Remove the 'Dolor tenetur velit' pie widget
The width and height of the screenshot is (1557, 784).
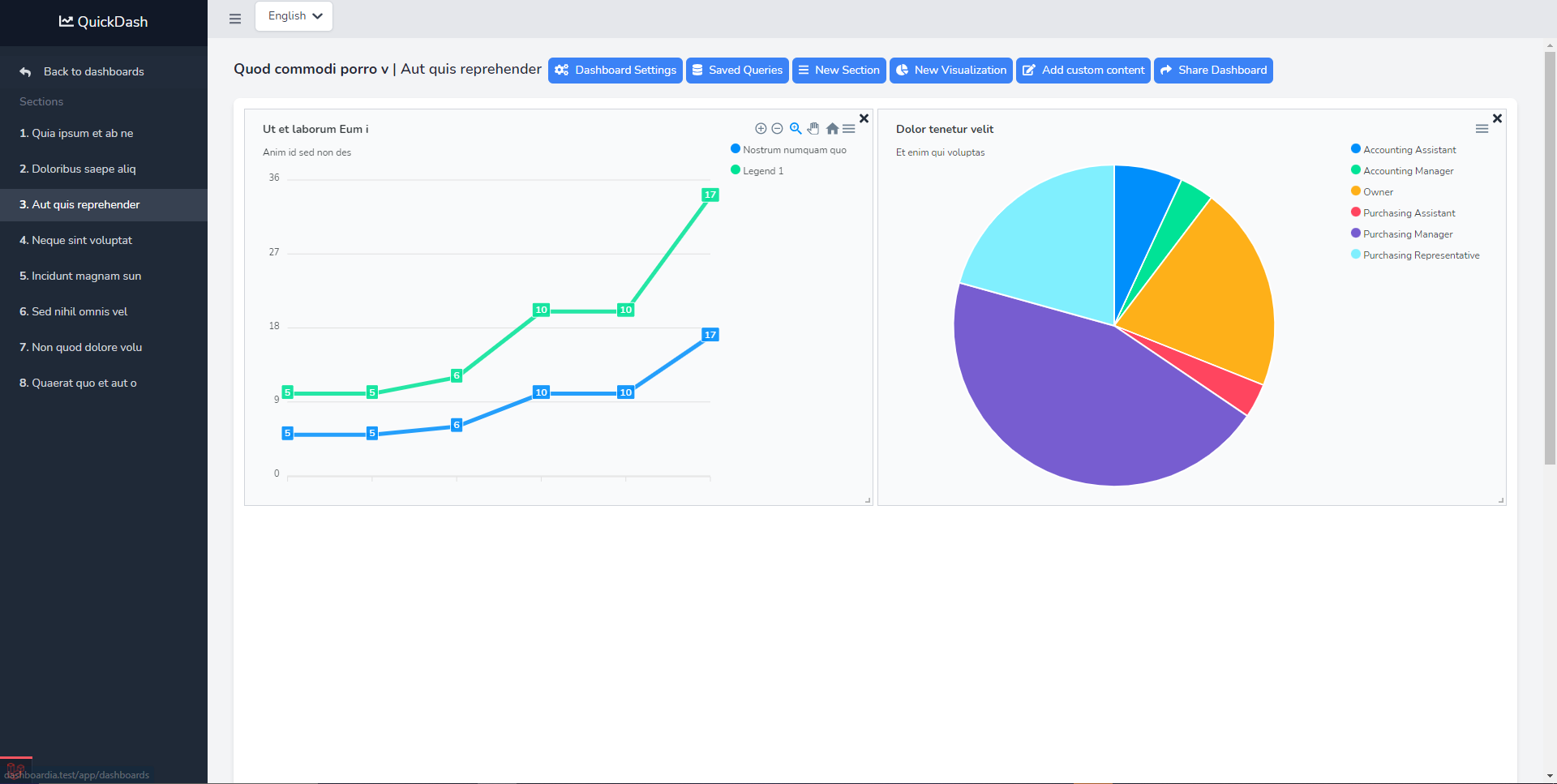[1497, 118]
